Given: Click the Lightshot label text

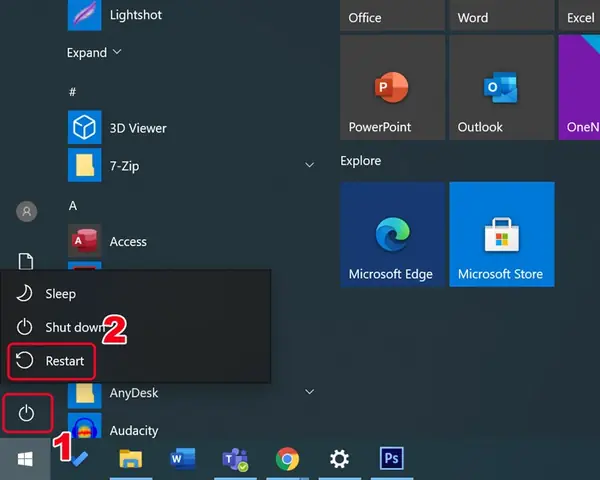Looking at the screenshot, I should (x=136, y=15).
